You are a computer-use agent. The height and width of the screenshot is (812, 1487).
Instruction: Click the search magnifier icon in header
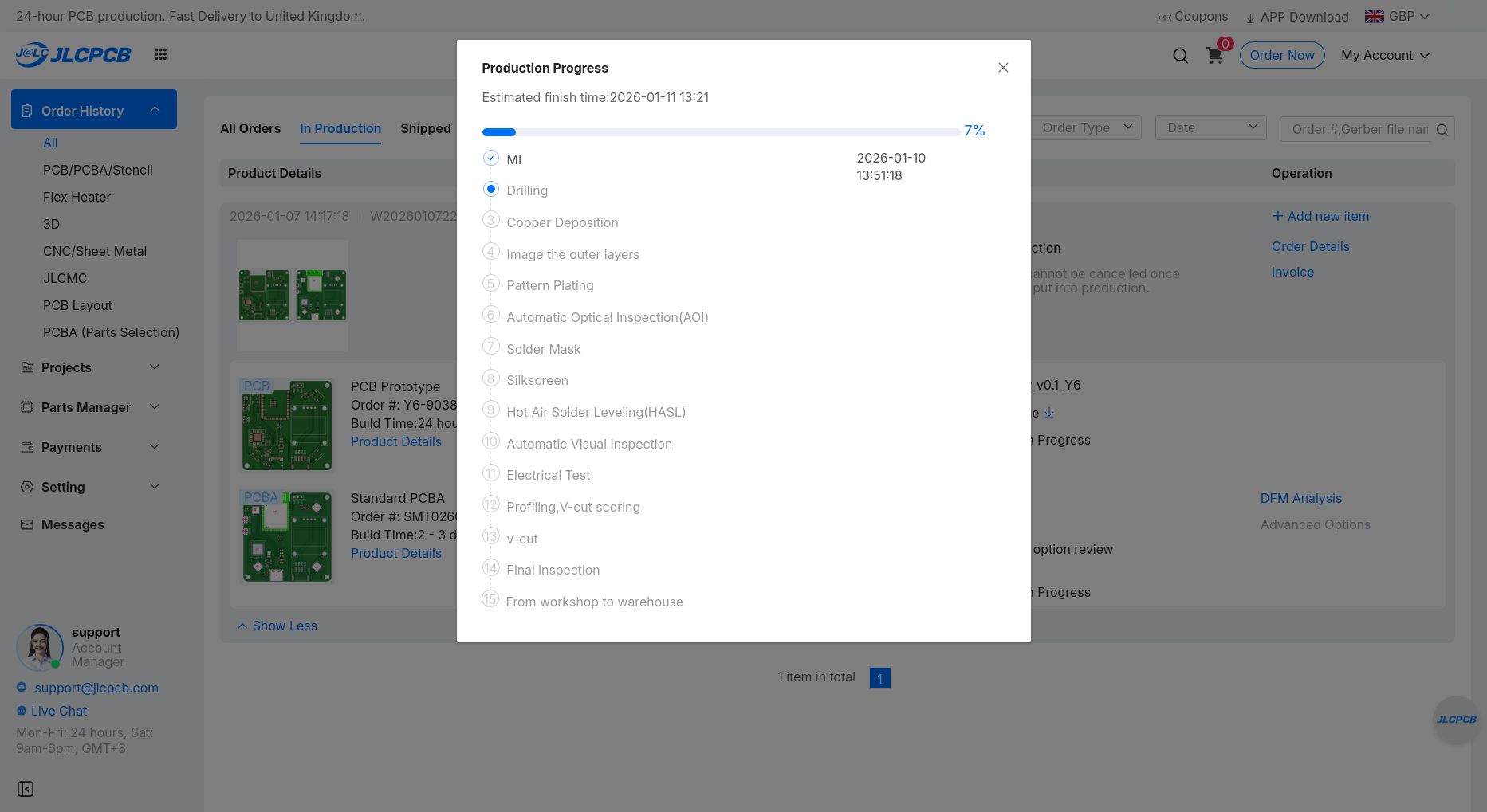(x=1180, y=56)
